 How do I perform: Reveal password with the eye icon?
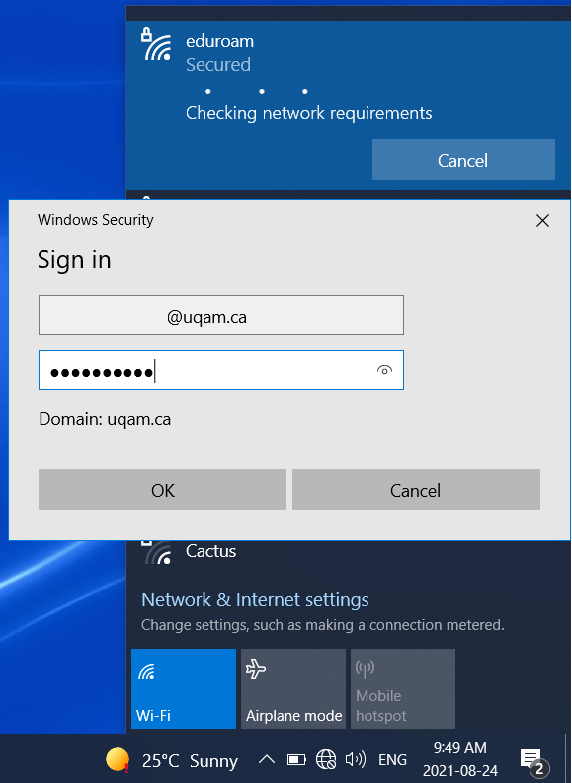click(384, 370)
